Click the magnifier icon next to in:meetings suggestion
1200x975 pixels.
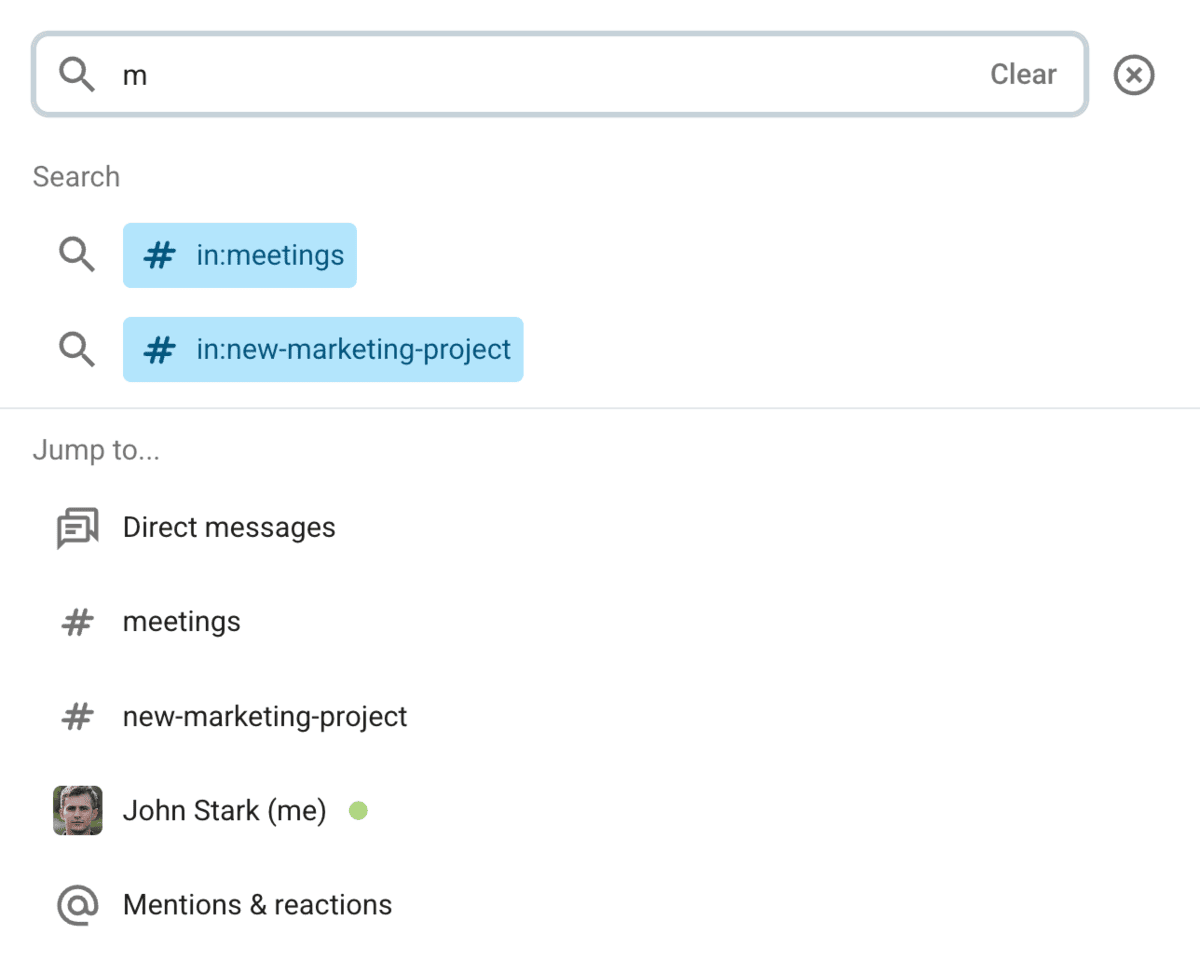(77, 255)
